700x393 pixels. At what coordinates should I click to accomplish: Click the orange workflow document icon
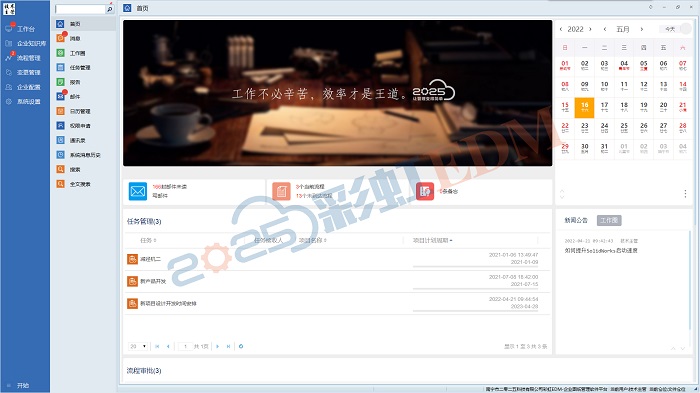coord(281,191)
